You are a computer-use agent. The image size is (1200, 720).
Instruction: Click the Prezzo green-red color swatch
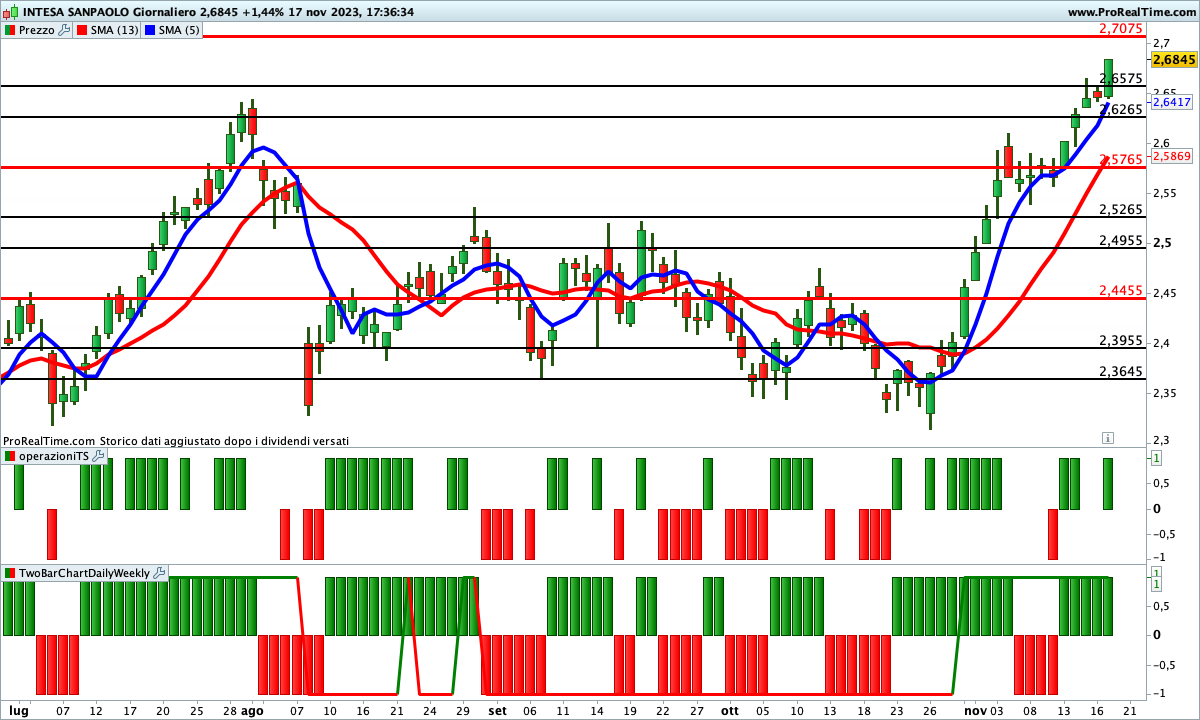click(x=10, y=30)
